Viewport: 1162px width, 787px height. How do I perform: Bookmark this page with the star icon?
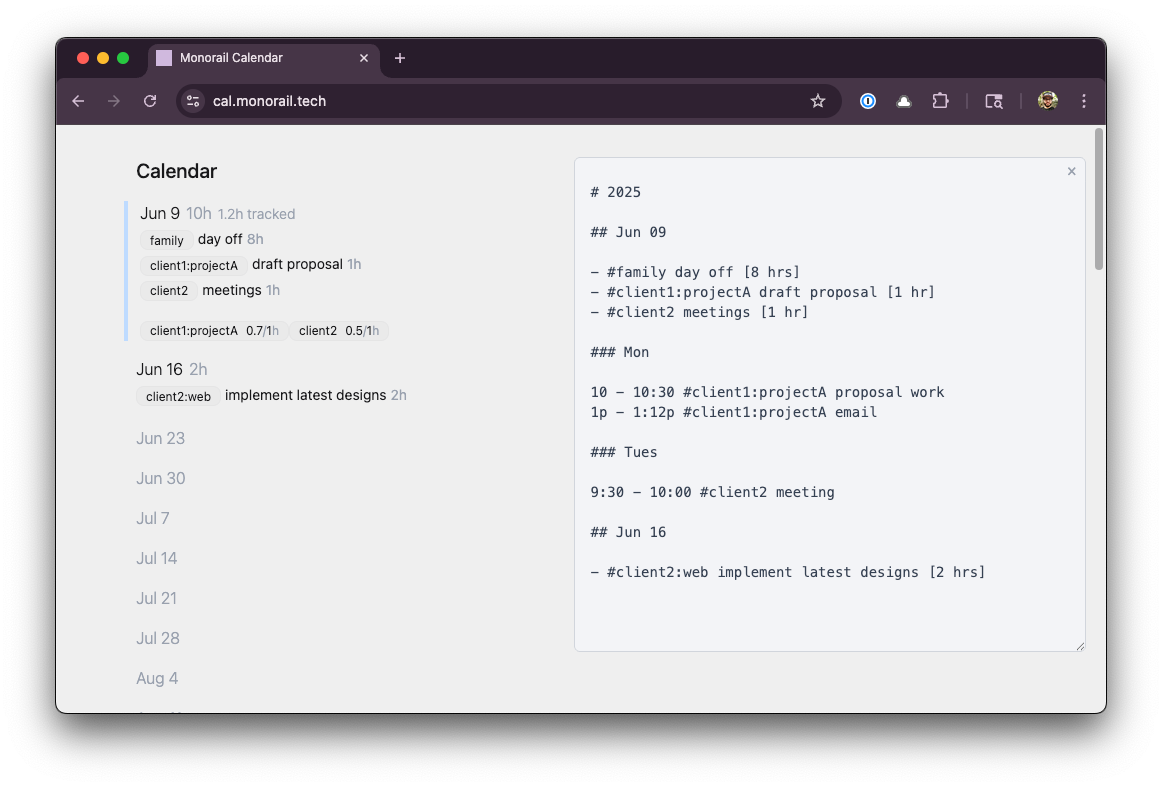click(x=817, y=101)
